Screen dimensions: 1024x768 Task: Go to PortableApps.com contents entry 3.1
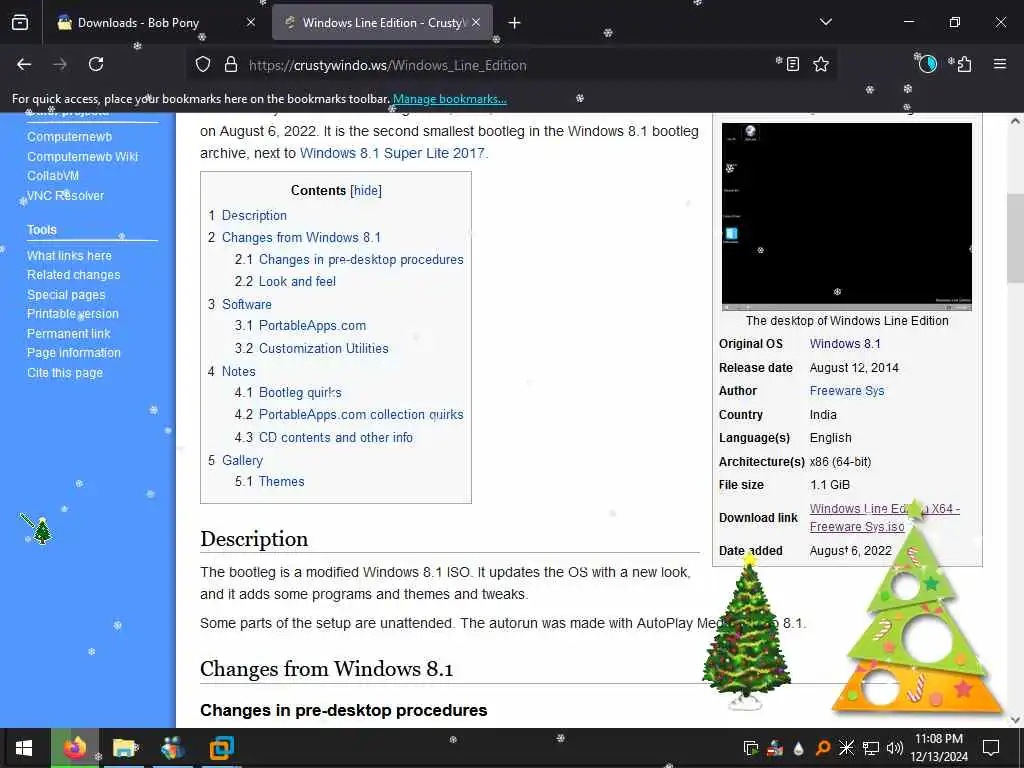312,325
